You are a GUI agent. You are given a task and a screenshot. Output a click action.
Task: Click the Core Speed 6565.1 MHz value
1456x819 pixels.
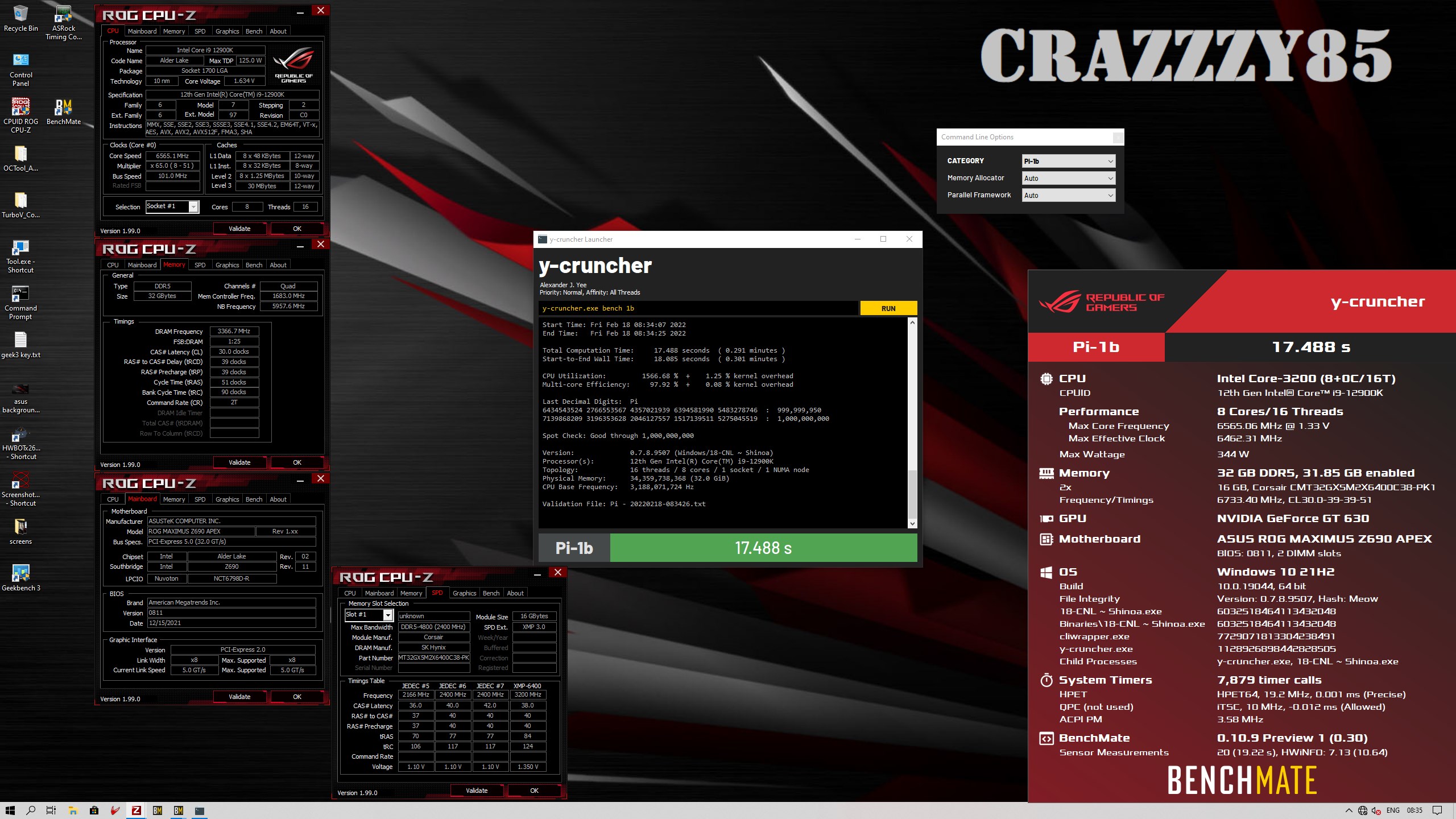click(x=173, y=156)
